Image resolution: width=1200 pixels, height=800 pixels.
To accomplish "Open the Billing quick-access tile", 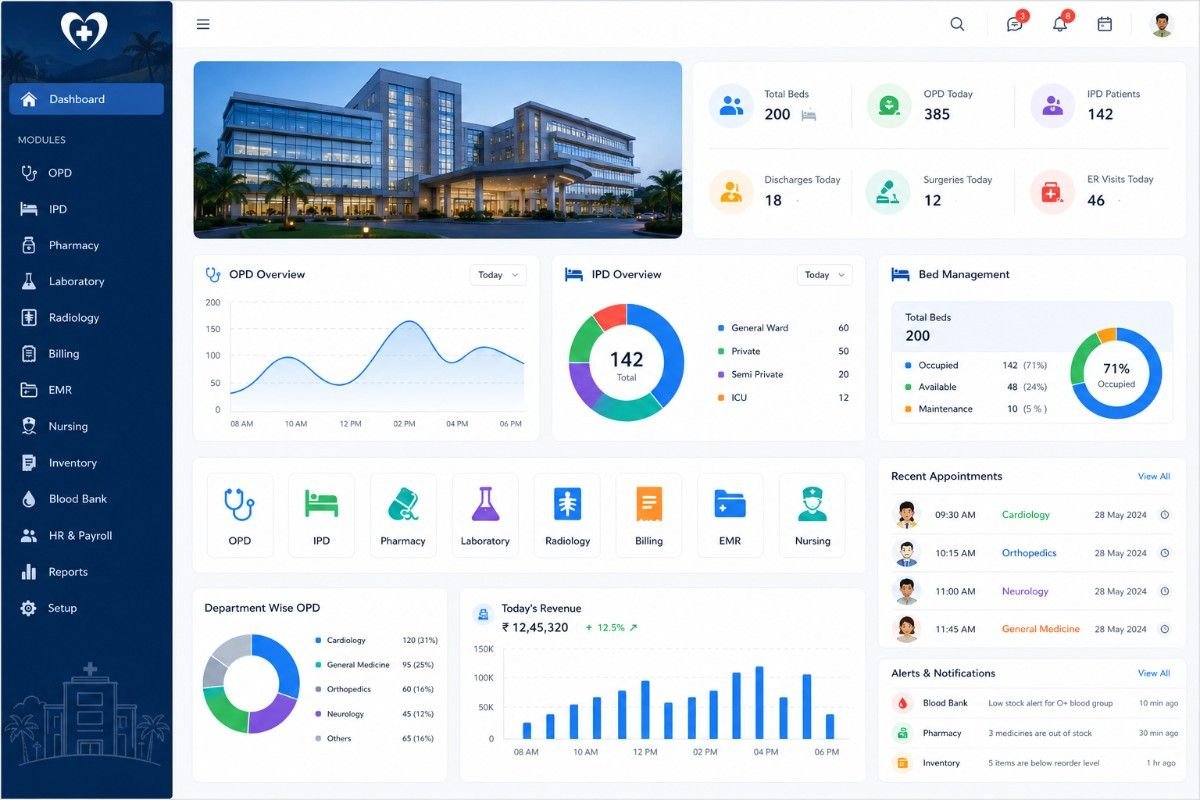I will [x=649, y=515].
